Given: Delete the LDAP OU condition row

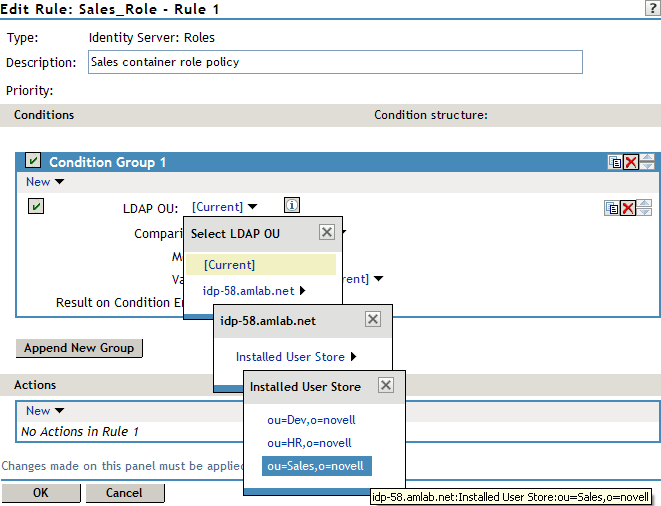Looking at the screenshot, I should (628, 208).
